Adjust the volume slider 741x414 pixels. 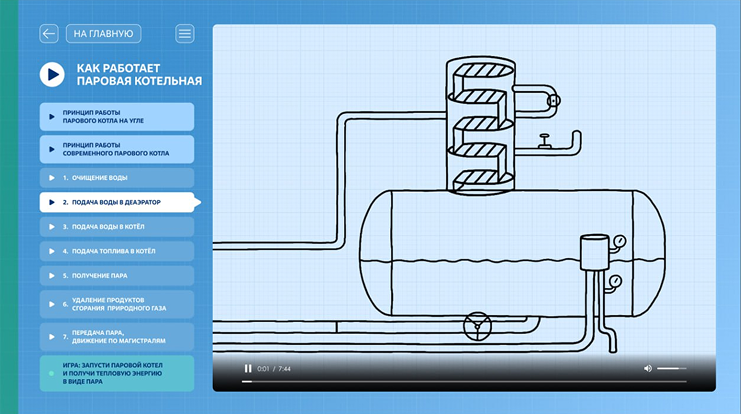[671, 369]
